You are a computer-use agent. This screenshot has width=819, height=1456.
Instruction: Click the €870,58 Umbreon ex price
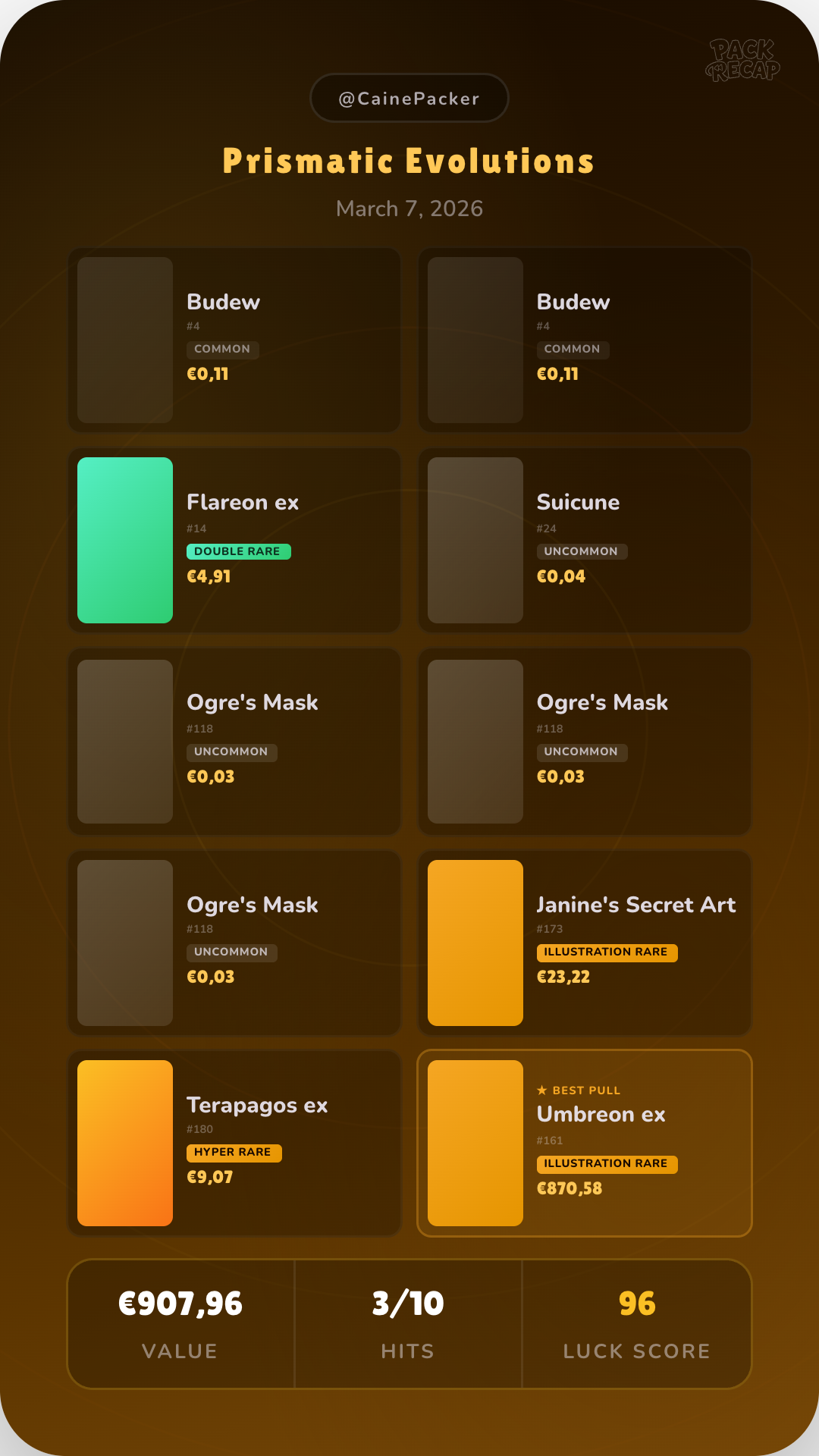coord(570,1188)
